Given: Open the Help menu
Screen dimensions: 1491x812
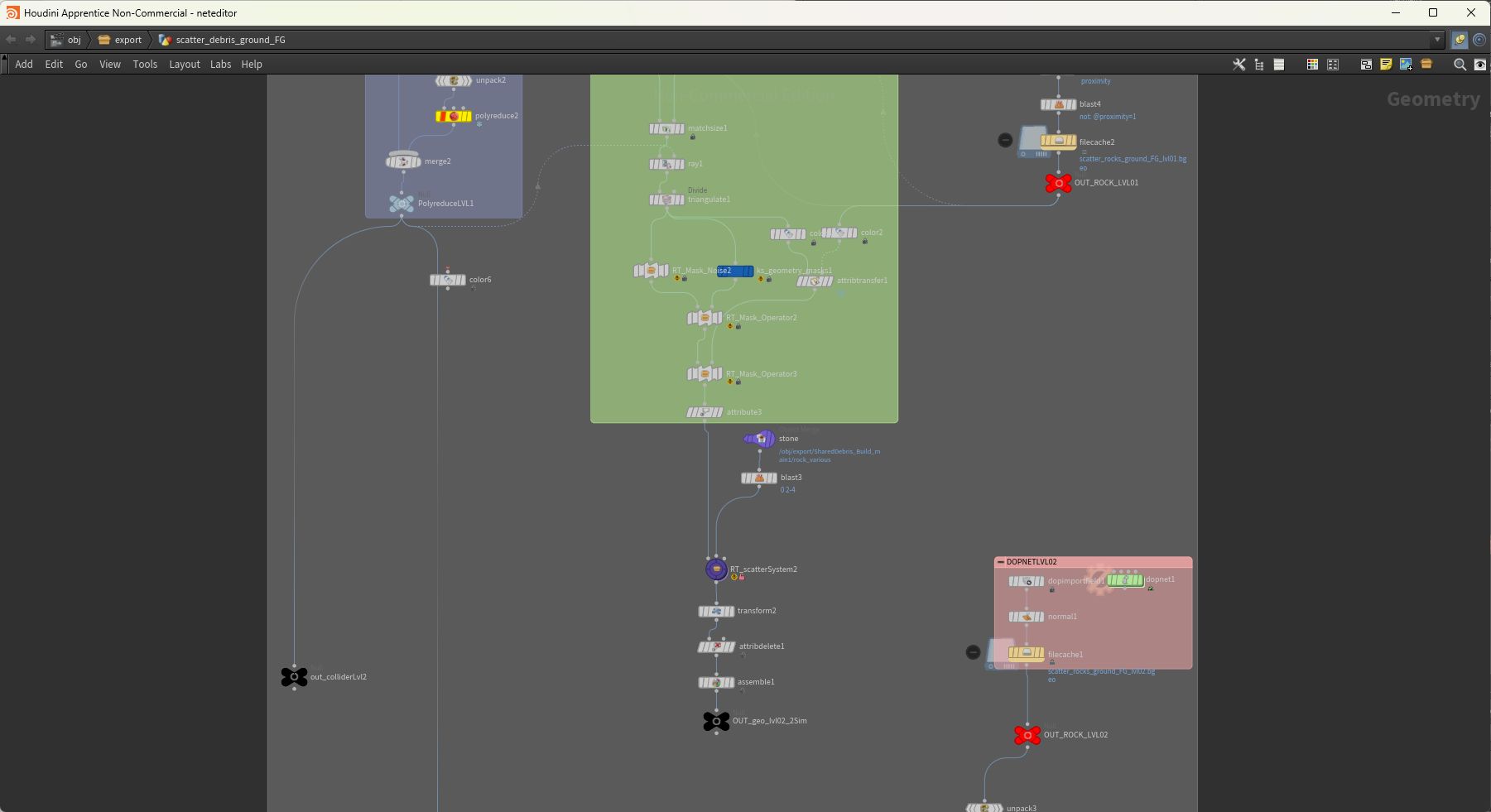Looking at the screenshot, I should tap(252, 65).
